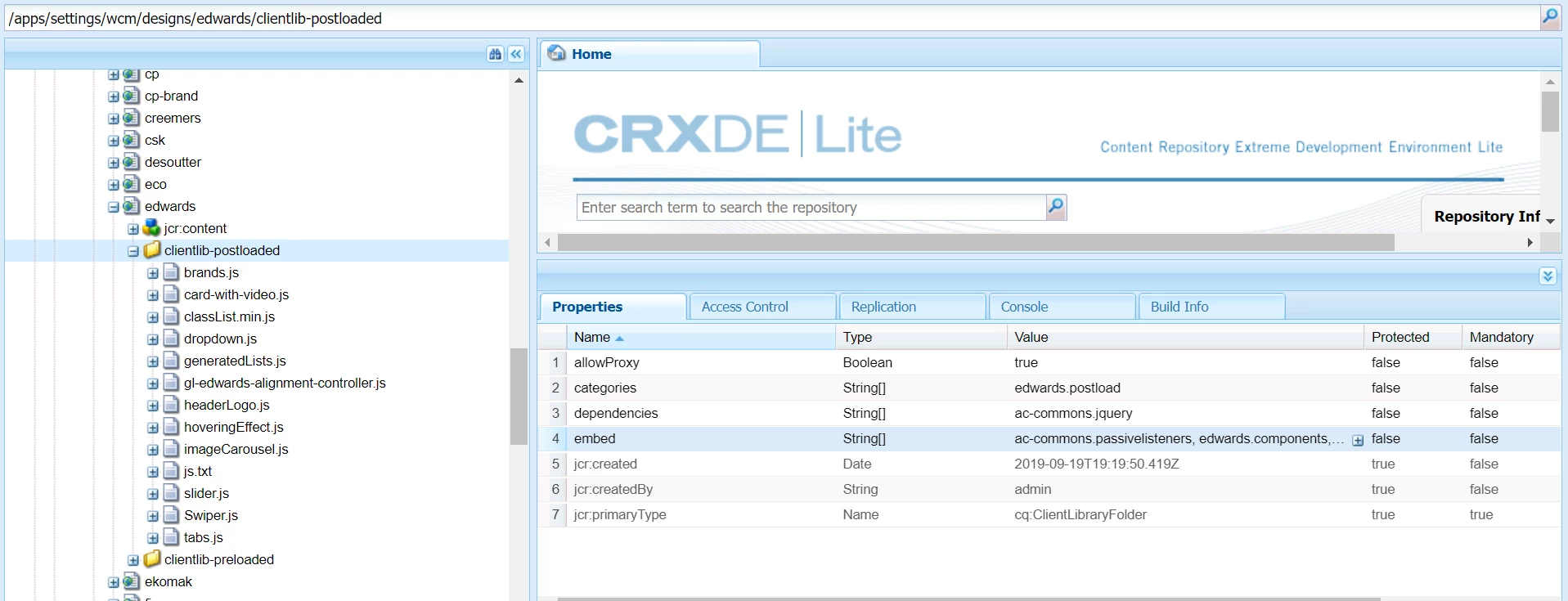The image size is (1568, 601).
Task: Click the repository path address field
Action: point(771,18)
